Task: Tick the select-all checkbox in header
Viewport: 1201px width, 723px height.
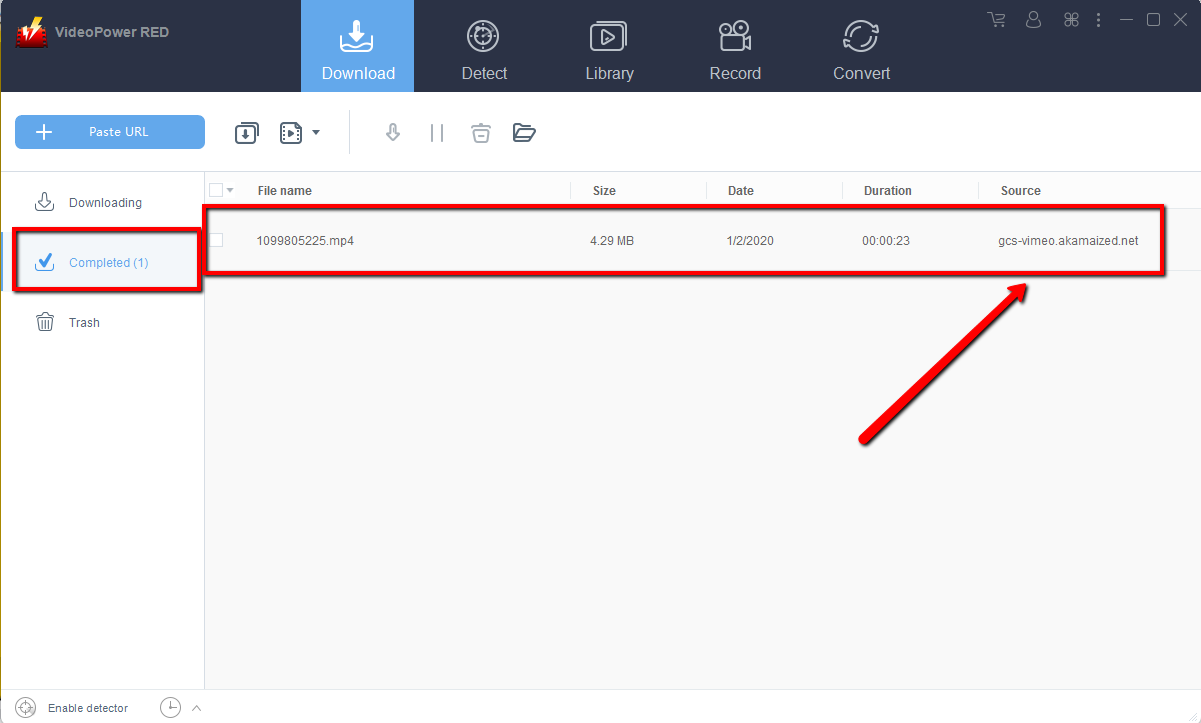Action: click(x=216, y=190)
